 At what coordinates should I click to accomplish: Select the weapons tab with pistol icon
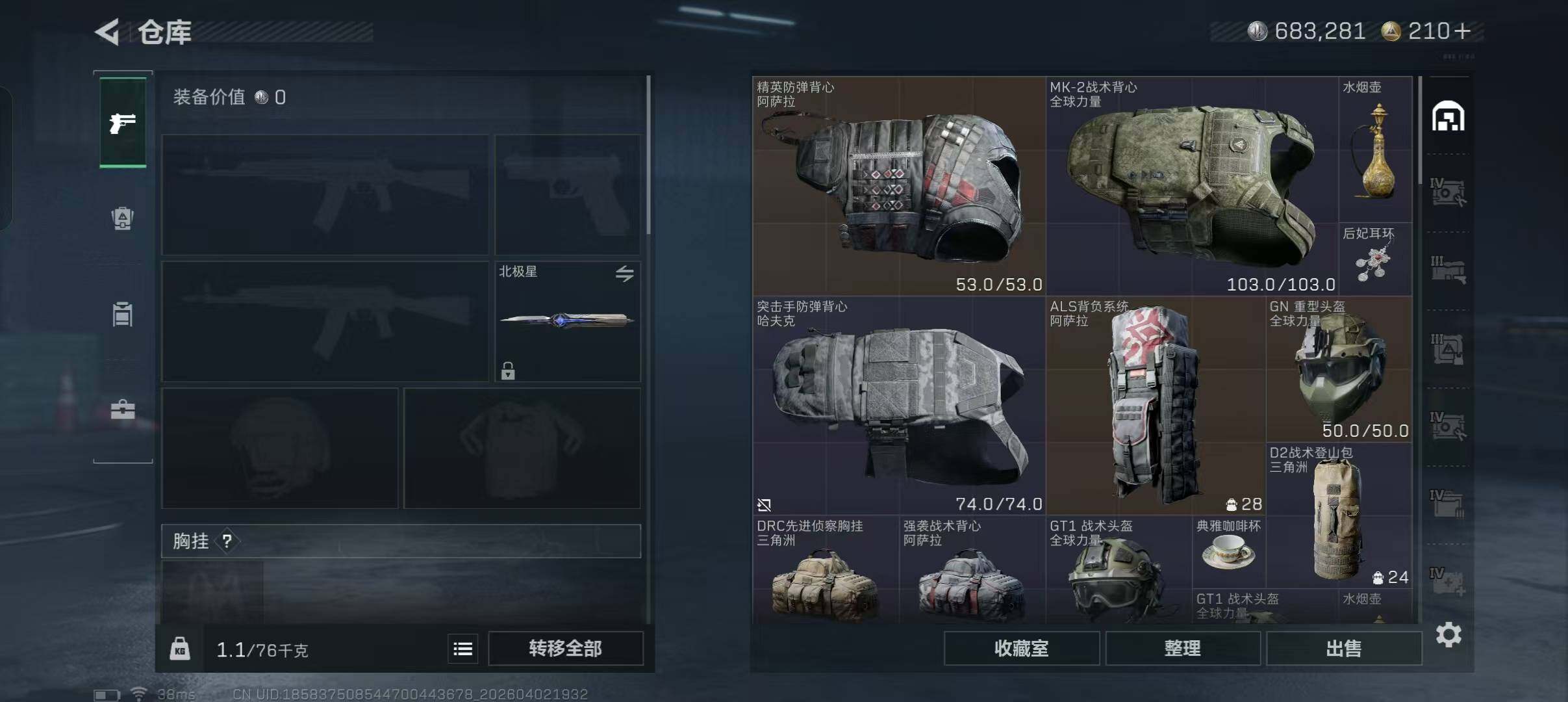coord(123,123)
